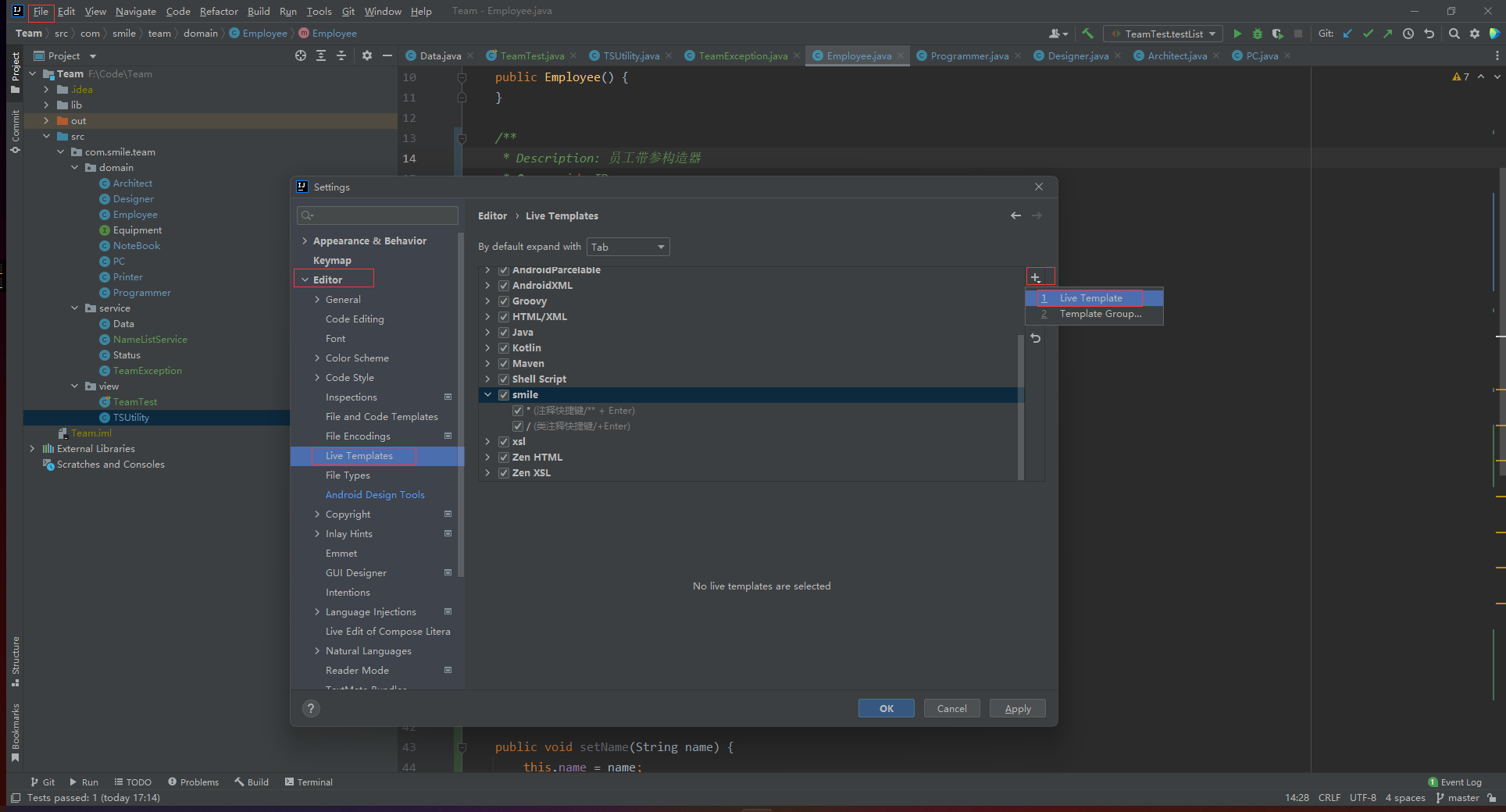Open File and Code Templates settings page
The height and width of the screenshot is (812, 1506).
pyautogui.click(x=381, y=416)
